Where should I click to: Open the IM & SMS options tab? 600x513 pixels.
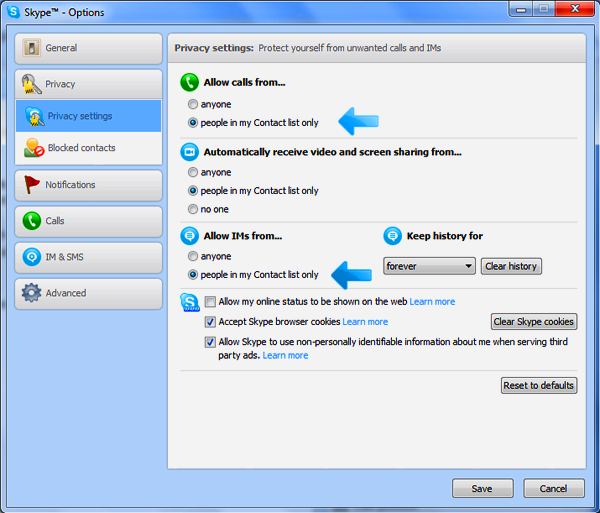88,257
